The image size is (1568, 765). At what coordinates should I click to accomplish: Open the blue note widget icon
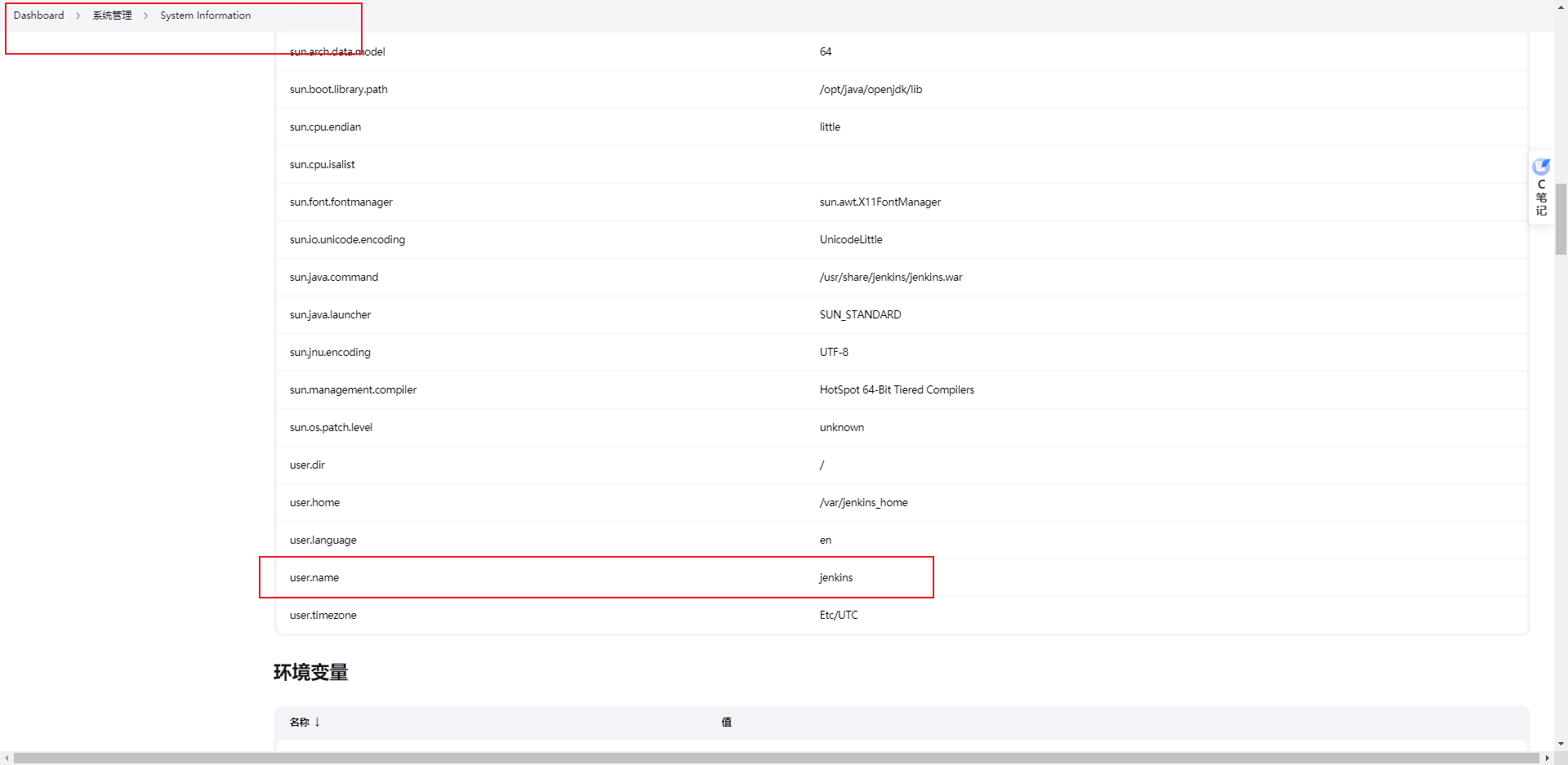click(1541, 167)
